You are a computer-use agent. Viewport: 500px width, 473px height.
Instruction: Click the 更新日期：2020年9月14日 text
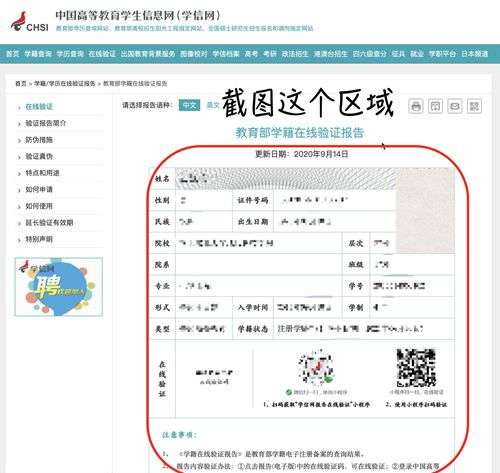tap(301, 154)
